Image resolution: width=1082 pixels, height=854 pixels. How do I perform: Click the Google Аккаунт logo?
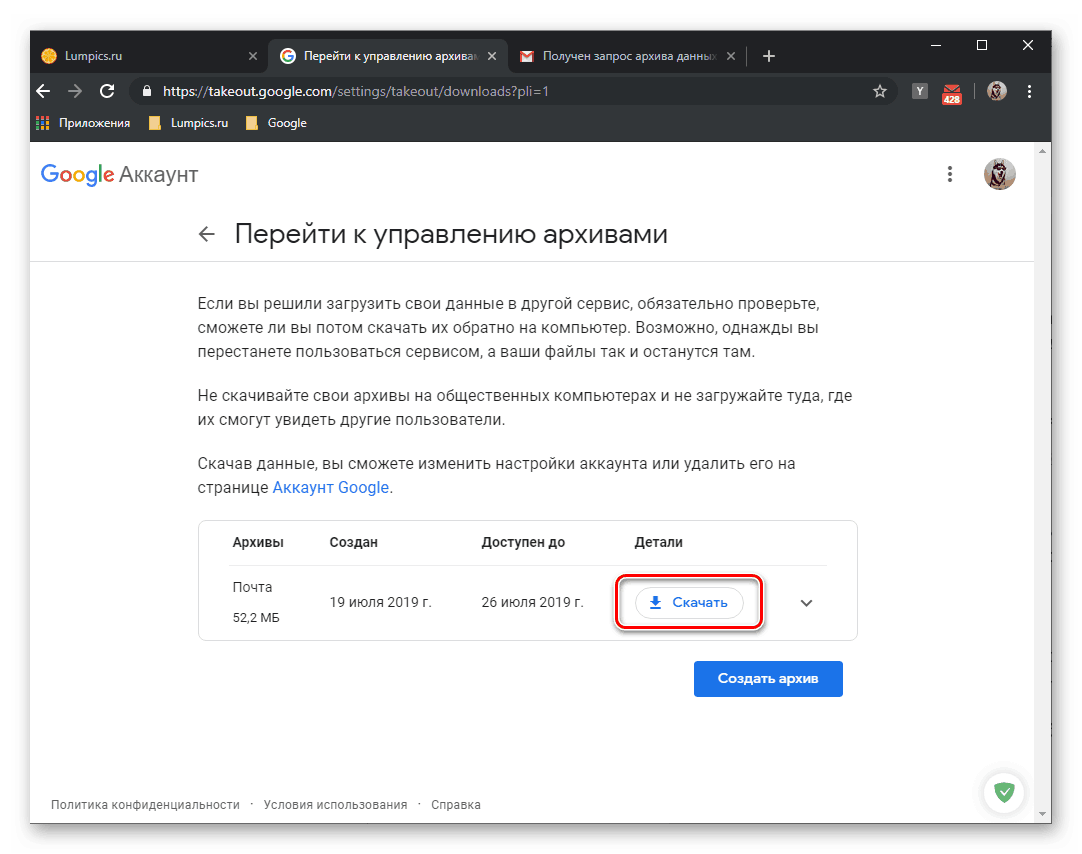pyautogui.click(x=119, y=175)
